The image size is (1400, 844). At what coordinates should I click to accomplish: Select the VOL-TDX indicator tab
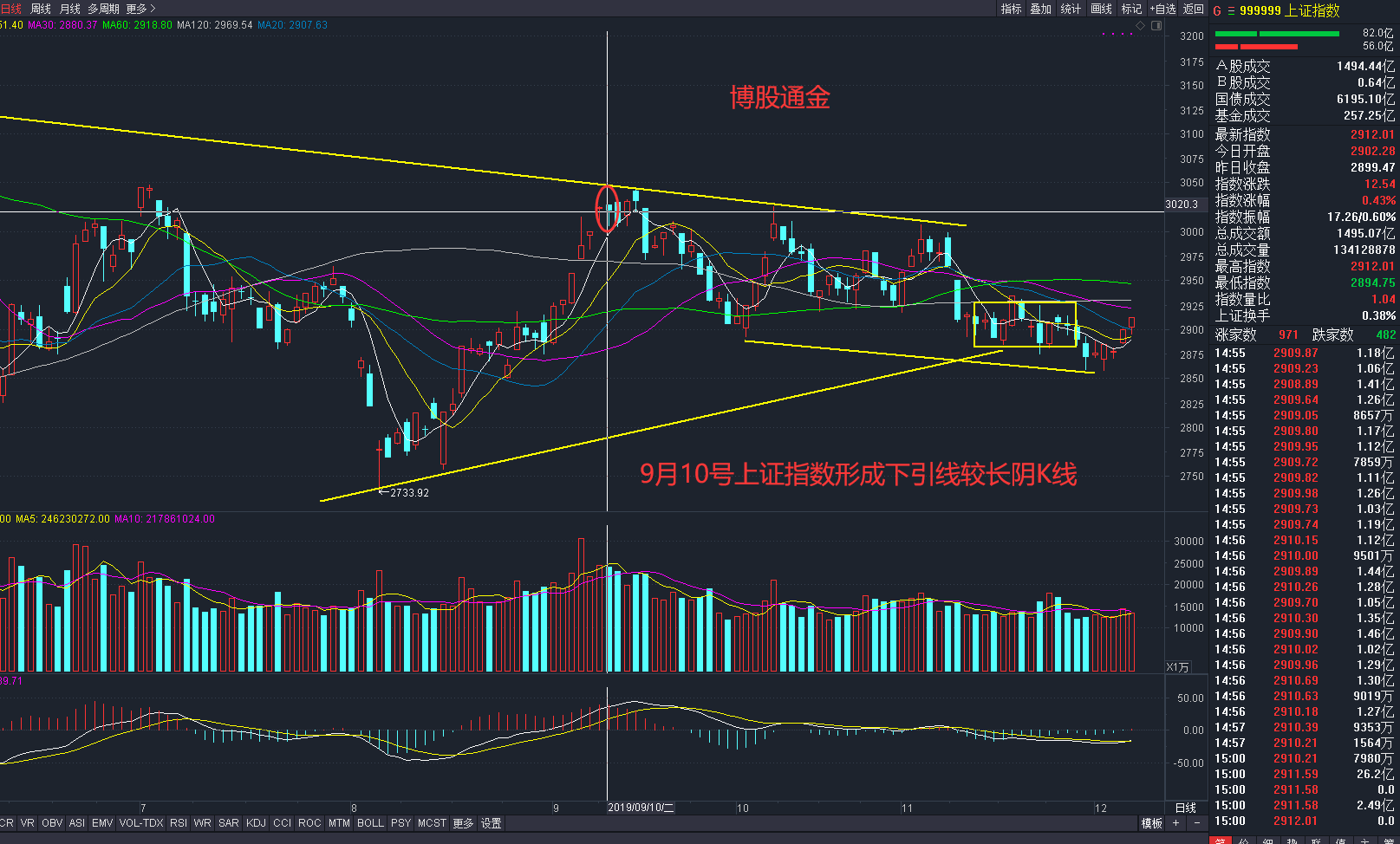click(x=141, y=823)
